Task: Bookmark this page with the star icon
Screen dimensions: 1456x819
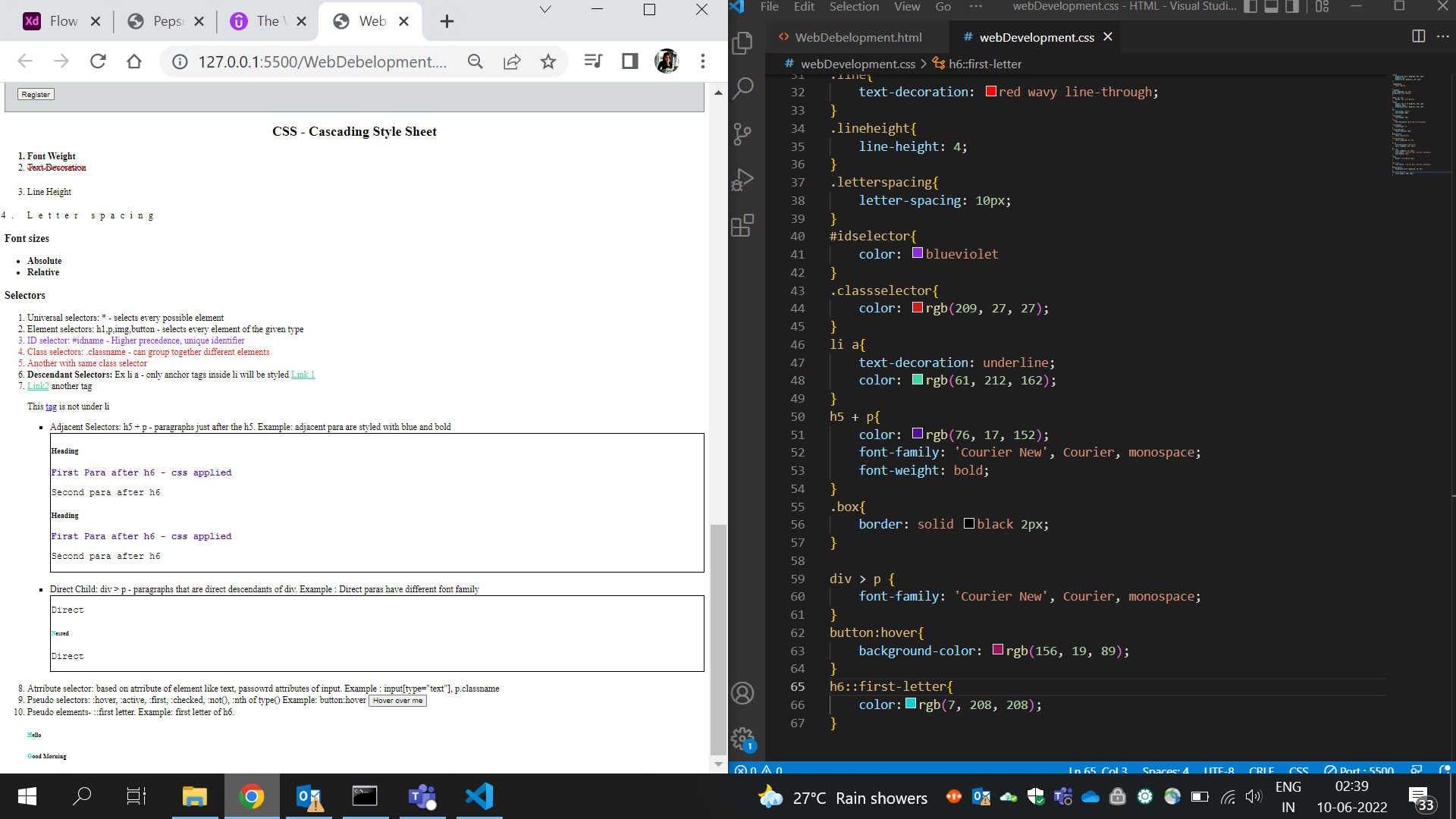Action: point(548,61)
